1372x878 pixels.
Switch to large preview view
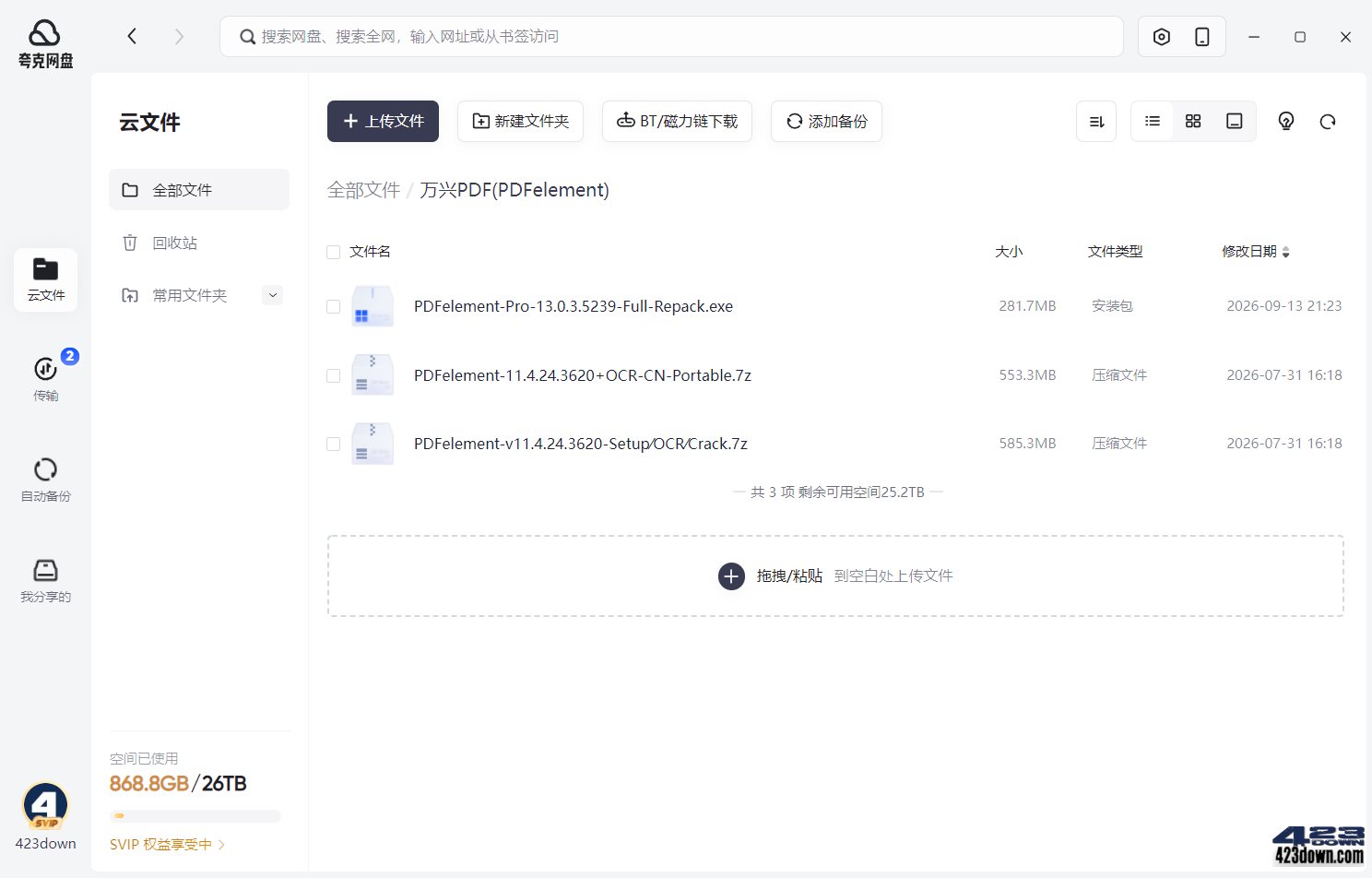click(x=1235, y=121)
